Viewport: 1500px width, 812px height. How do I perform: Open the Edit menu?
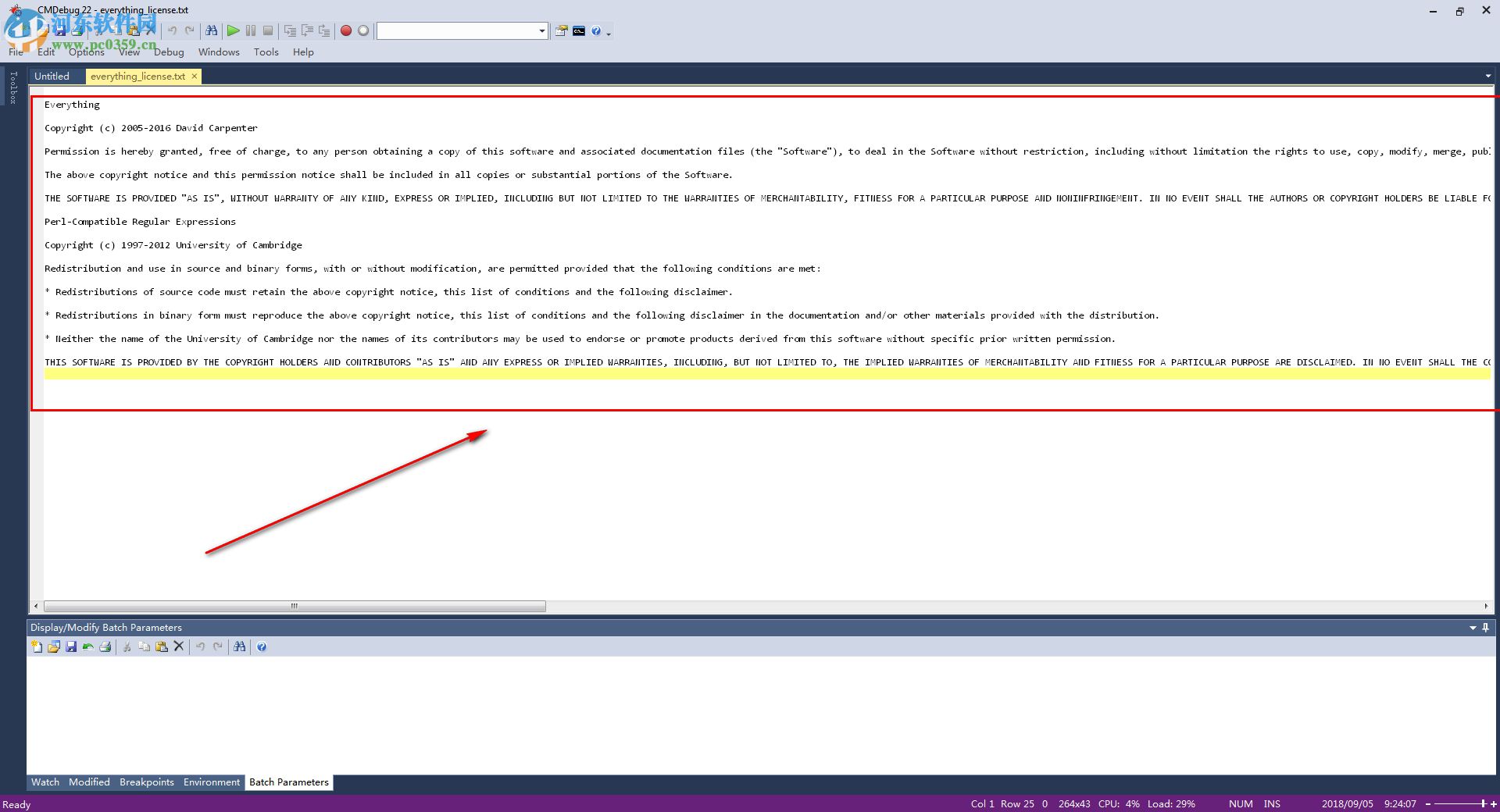[x=46, y=52]
